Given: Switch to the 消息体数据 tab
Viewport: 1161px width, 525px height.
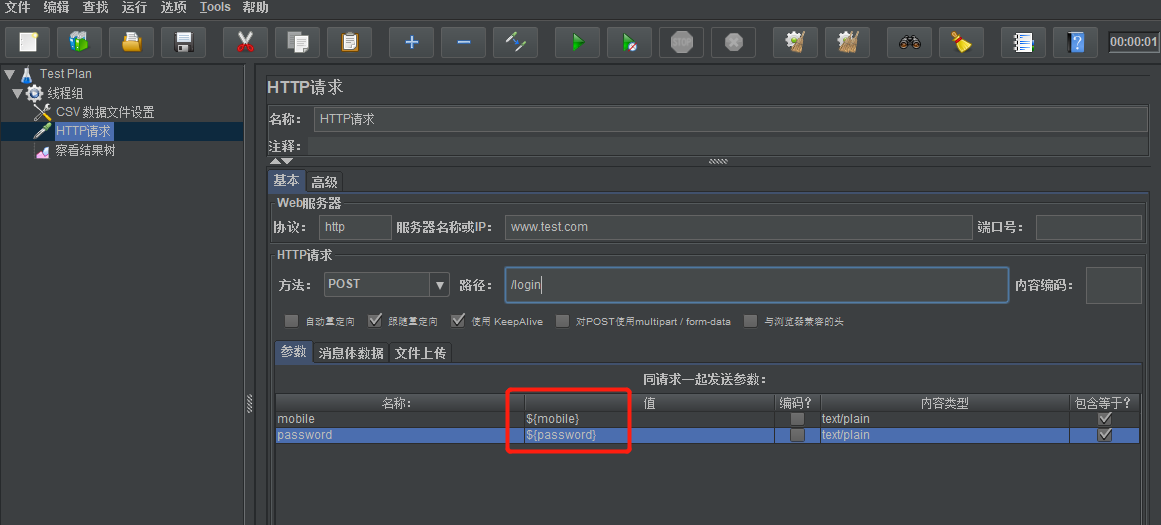Looking at the screenshot, I should 350,353.
